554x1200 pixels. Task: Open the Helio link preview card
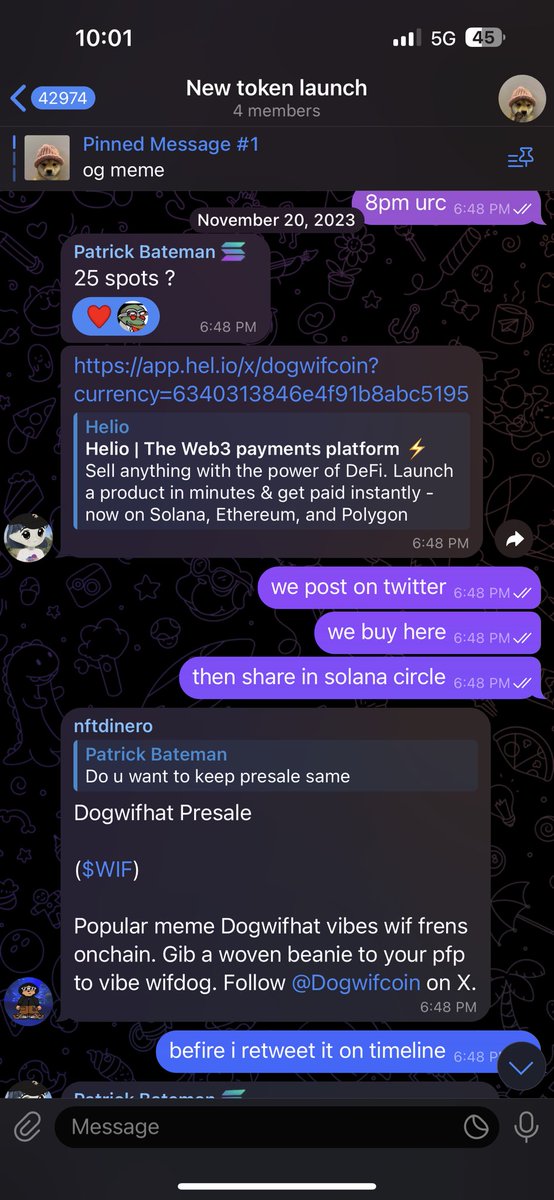pos(272,471)
